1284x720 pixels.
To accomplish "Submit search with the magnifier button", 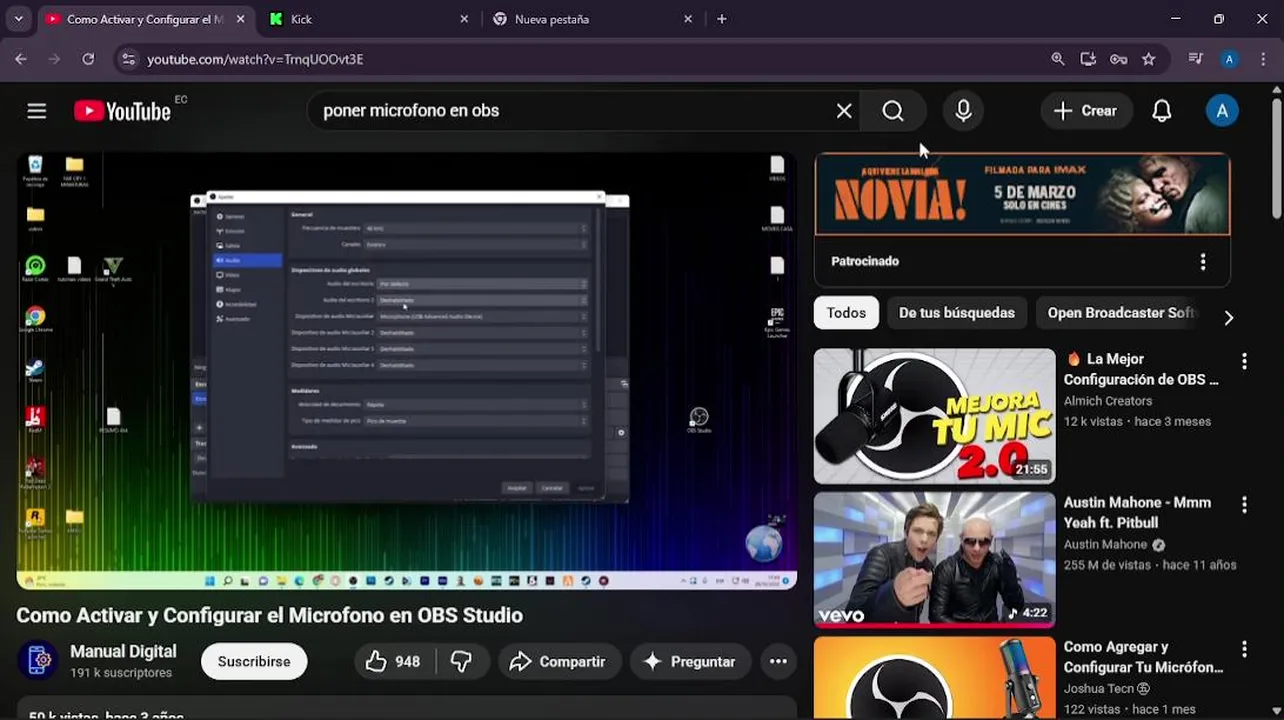I will (x=893, y=111).
